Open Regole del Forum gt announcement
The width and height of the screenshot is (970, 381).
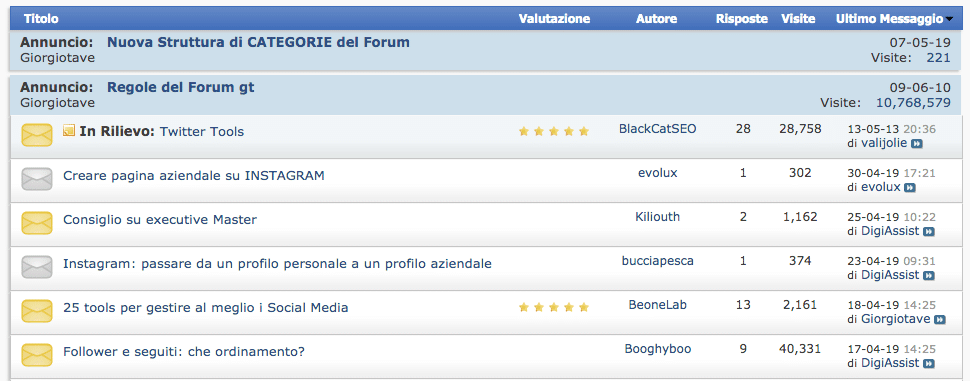(181, 87)
